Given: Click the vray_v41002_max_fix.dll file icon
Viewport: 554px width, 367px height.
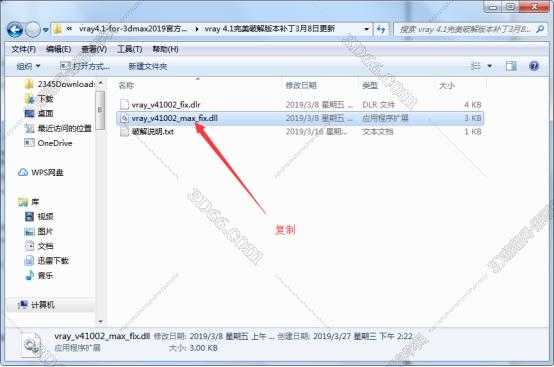Looking at the screenshot, I should [124, 118].
